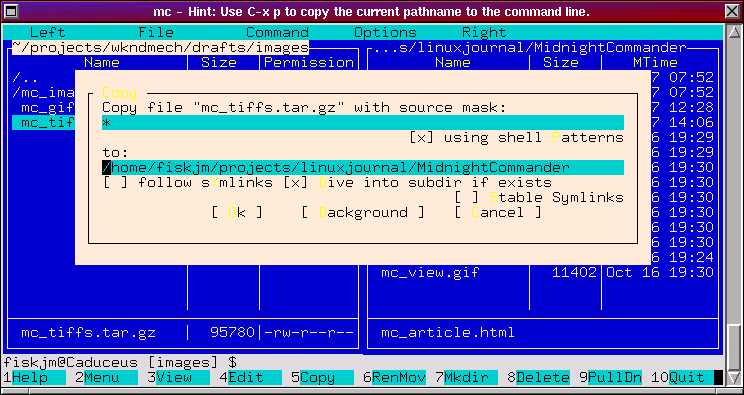Open the Options menu
Screen dimensions: 744x395
point(385,33)
